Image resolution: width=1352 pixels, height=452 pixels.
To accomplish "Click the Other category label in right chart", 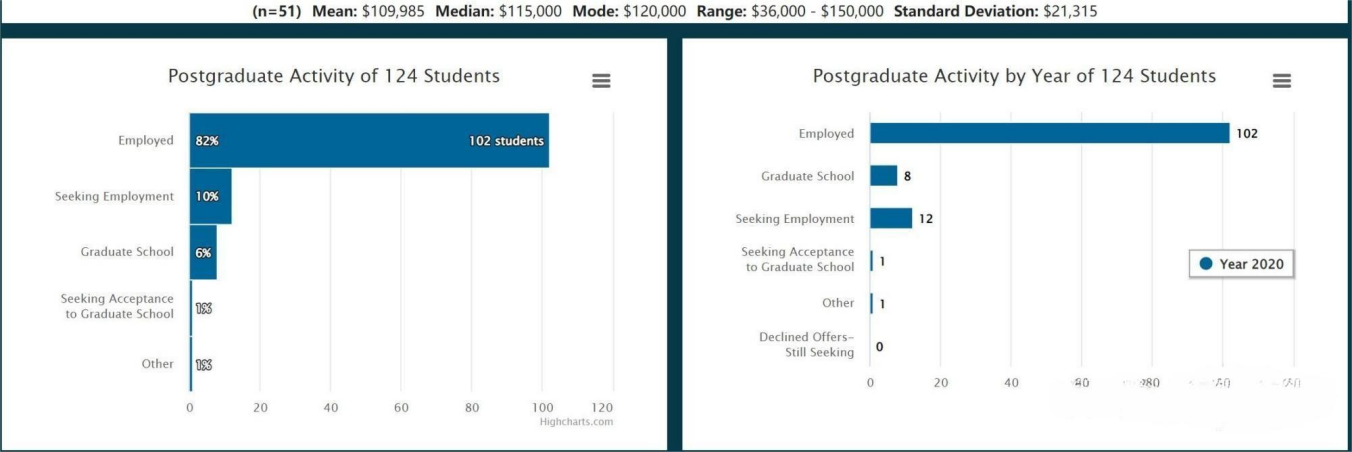I will point(838,303).
